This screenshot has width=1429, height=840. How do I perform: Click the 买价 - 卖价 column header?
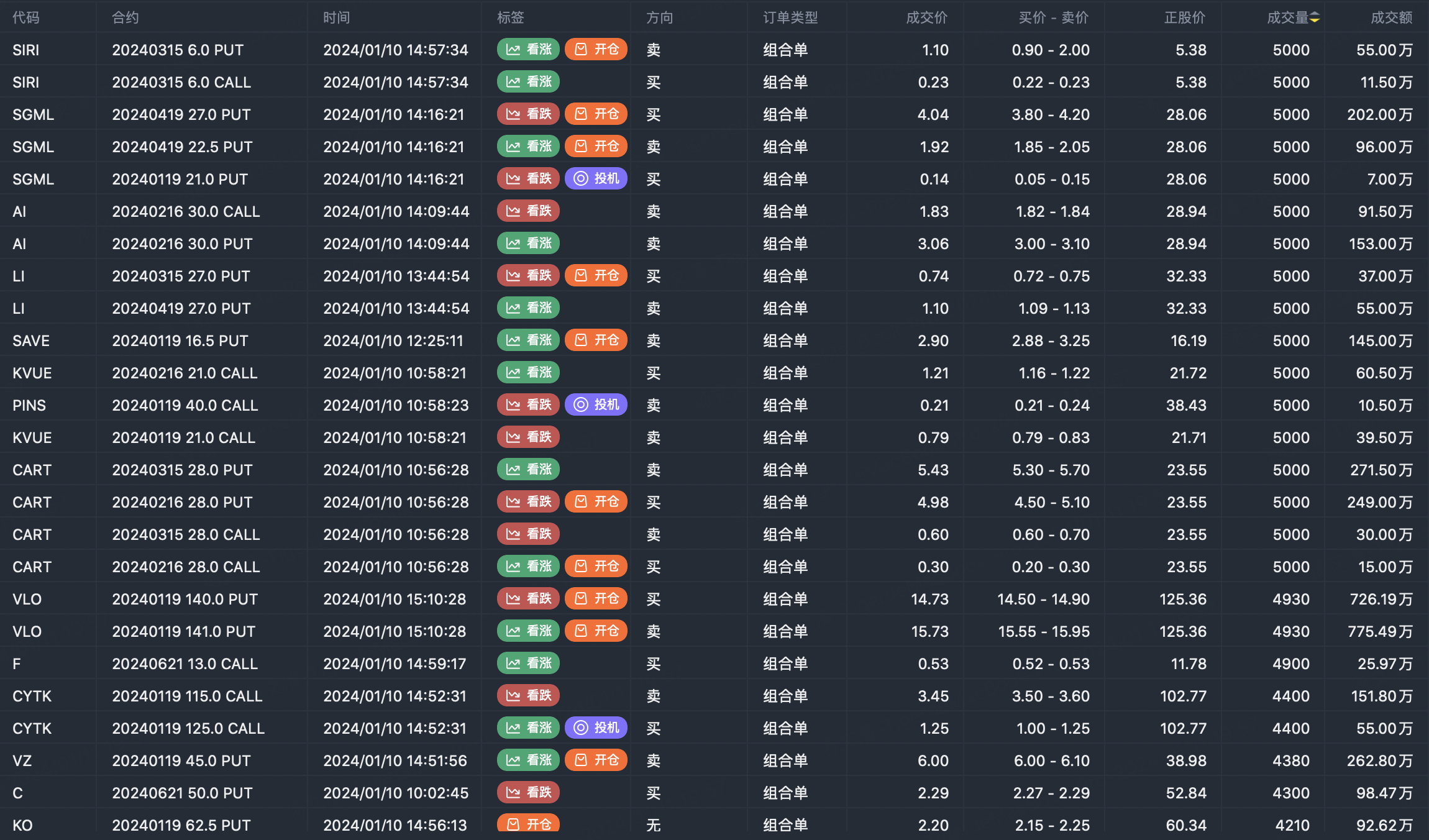(x=1053, y=18)
